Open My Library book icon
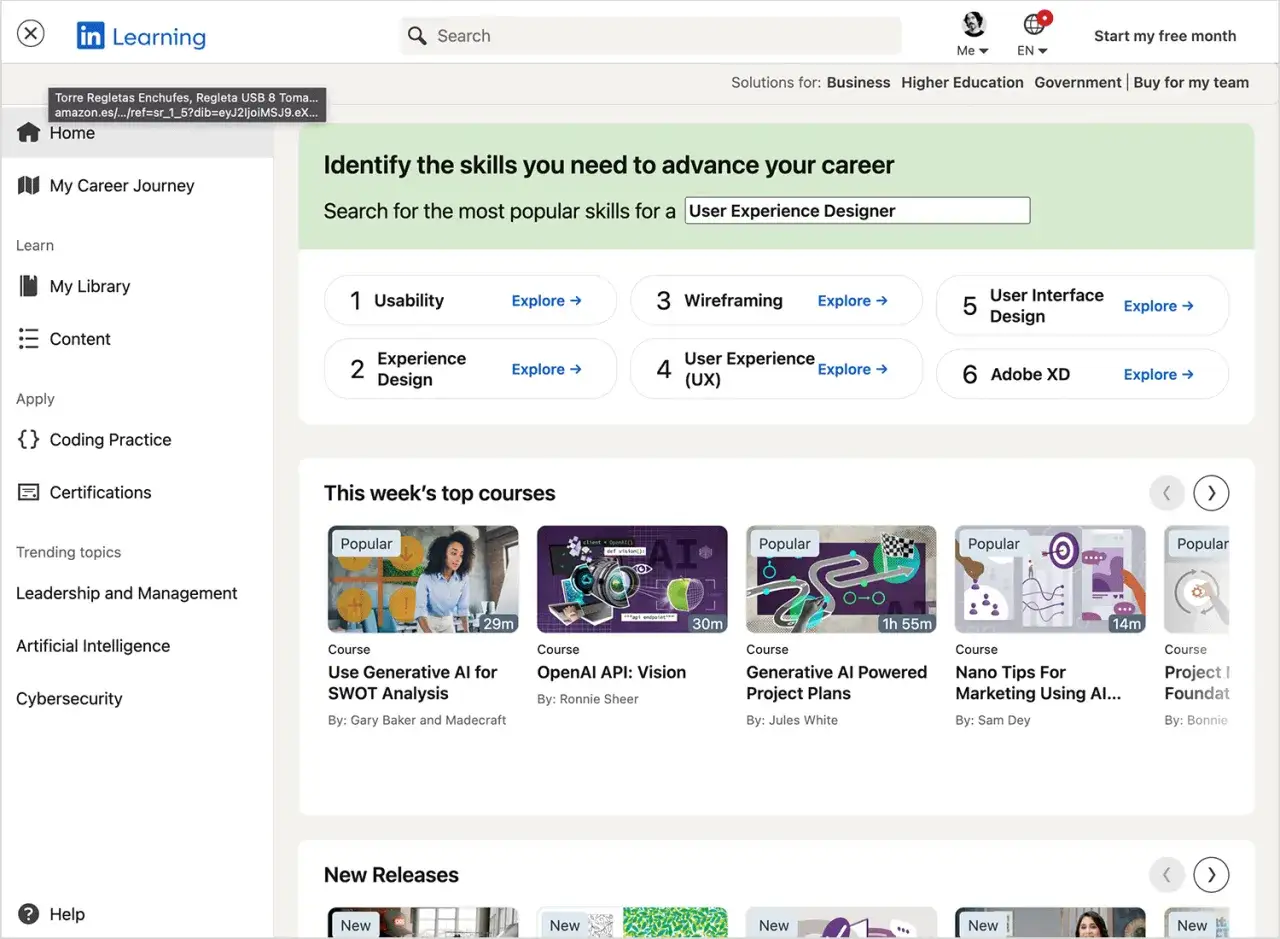This screenshot has width=1280, height=939. 29,286
